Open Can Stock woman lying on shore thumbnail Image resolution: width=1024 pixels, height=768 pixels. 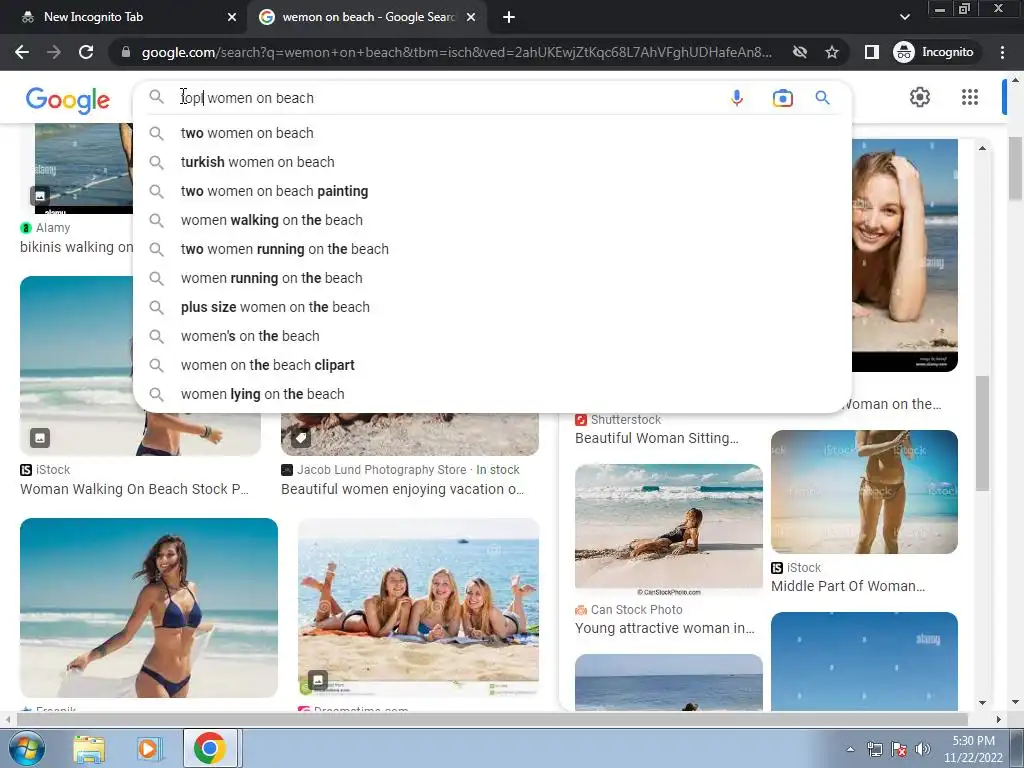pos(669,530)
